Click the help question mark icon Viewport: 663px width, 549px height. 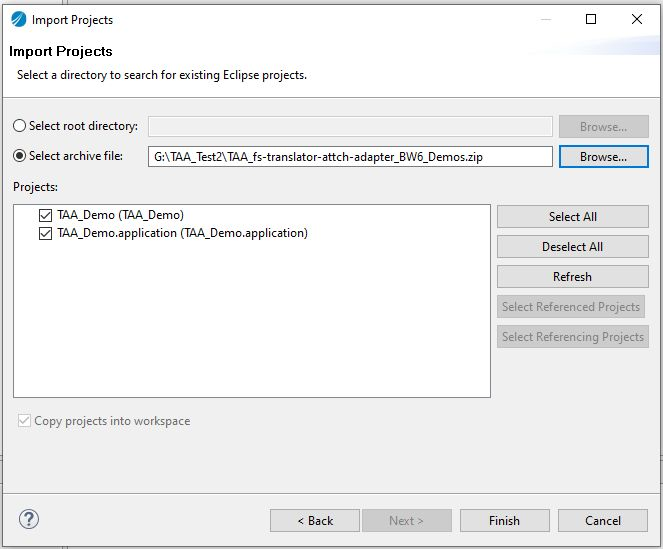pos(29,519)
